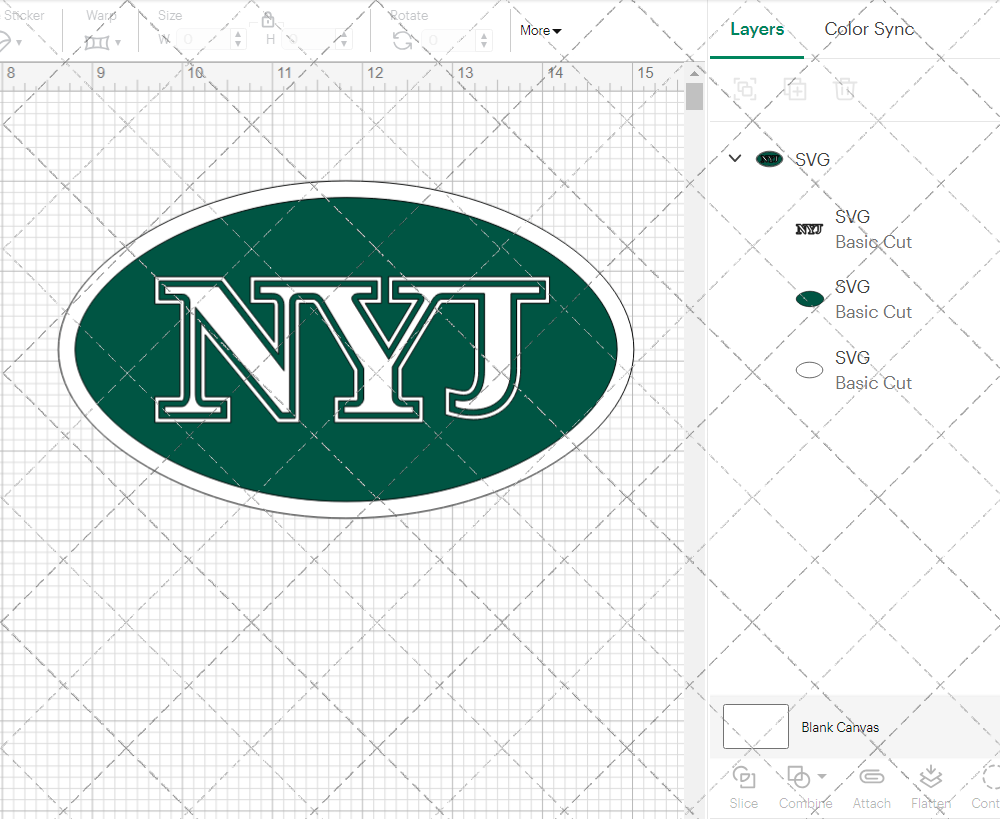Open the More dropdown menu
The width and height of the screenshot is (1000, 819).
point(540,31)
